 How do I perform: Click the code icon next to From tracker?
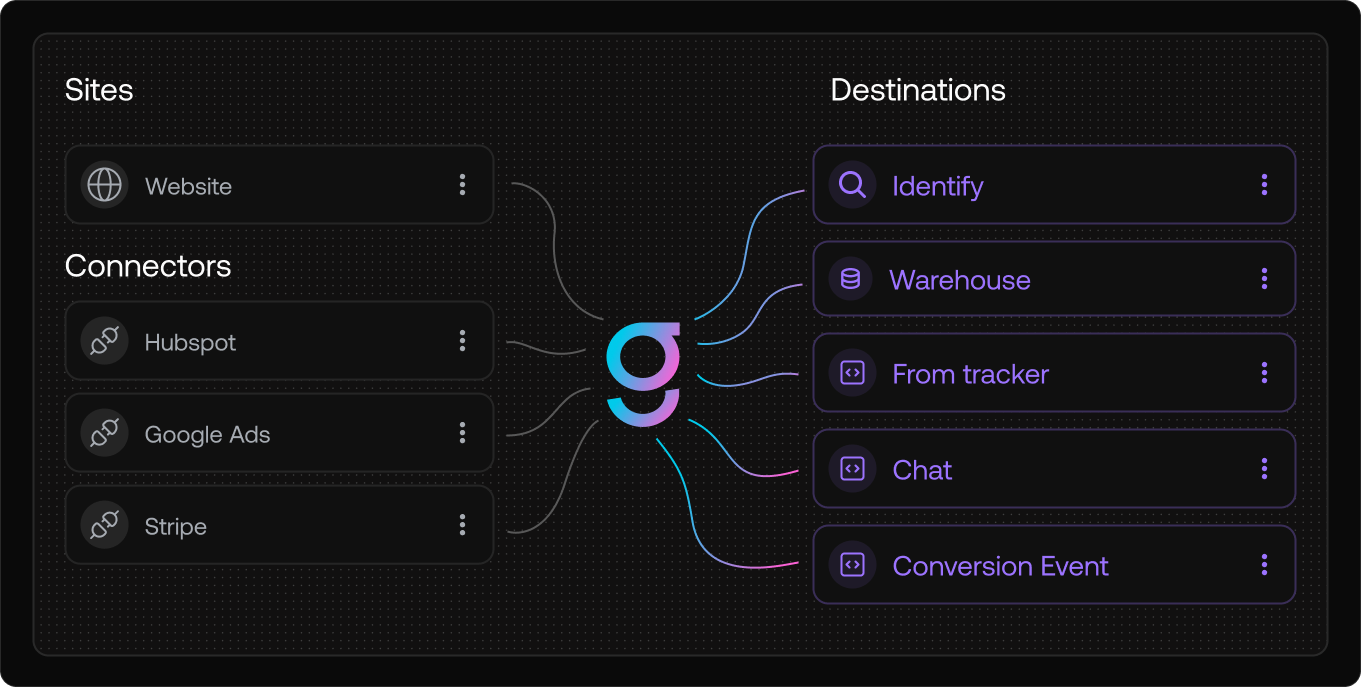click(x=852, y=373)
